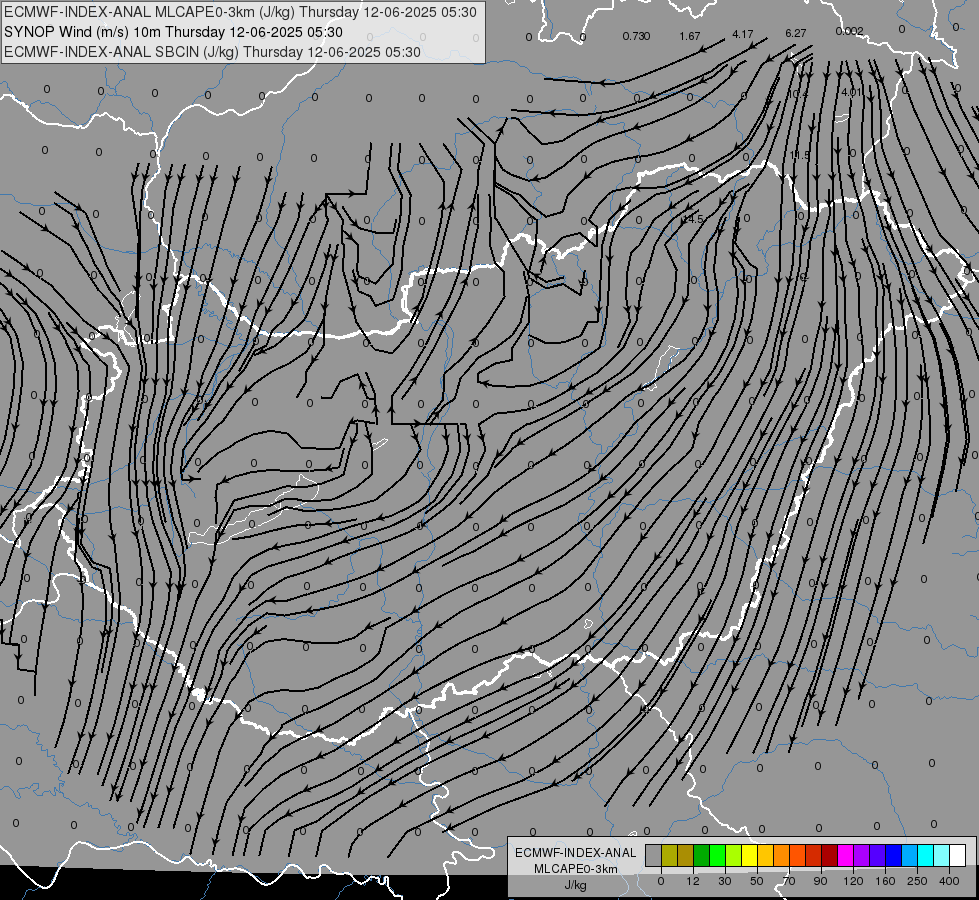The height and width of the screenshot is (900, 979).
Task: Click the map value 4.01
Action: (851, 92)
